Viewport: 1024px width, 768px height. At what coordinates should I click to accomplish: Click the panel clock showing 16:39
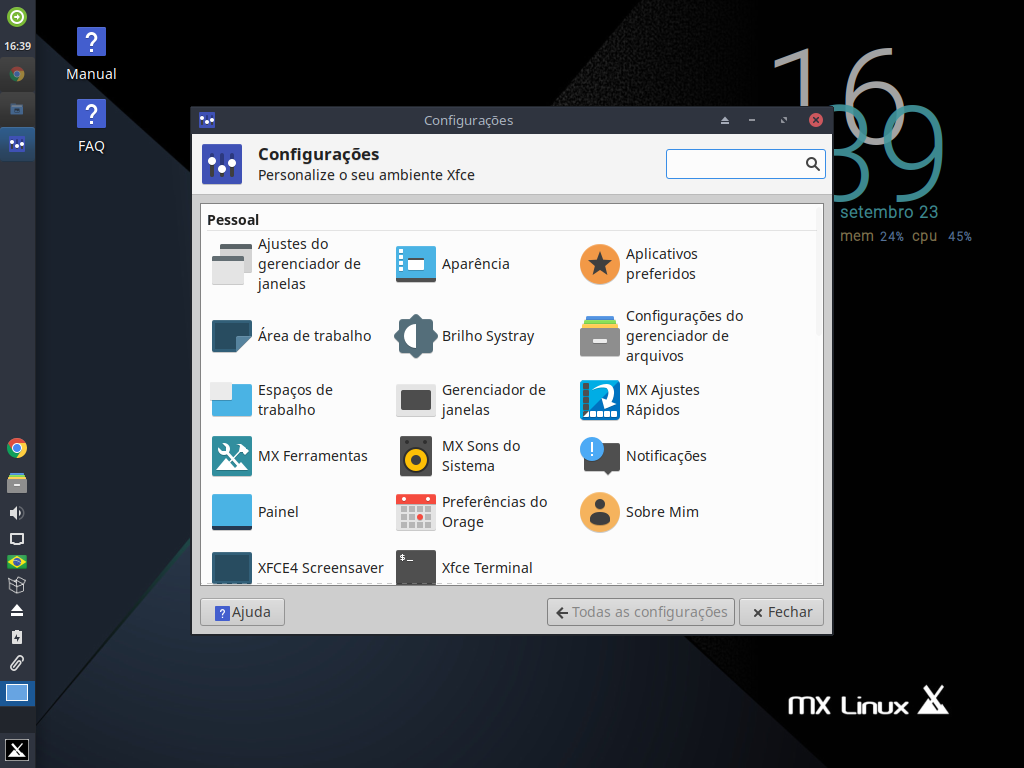click(x=18, y=46)
